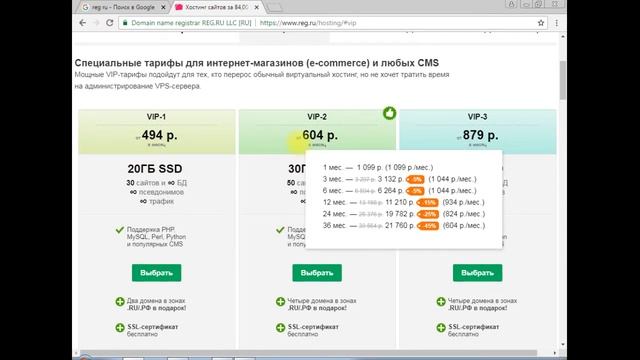Select the '24 мес.' pricing row at 19 782 р.
This screenshot has width=640, height=360.
click(404, 214)
